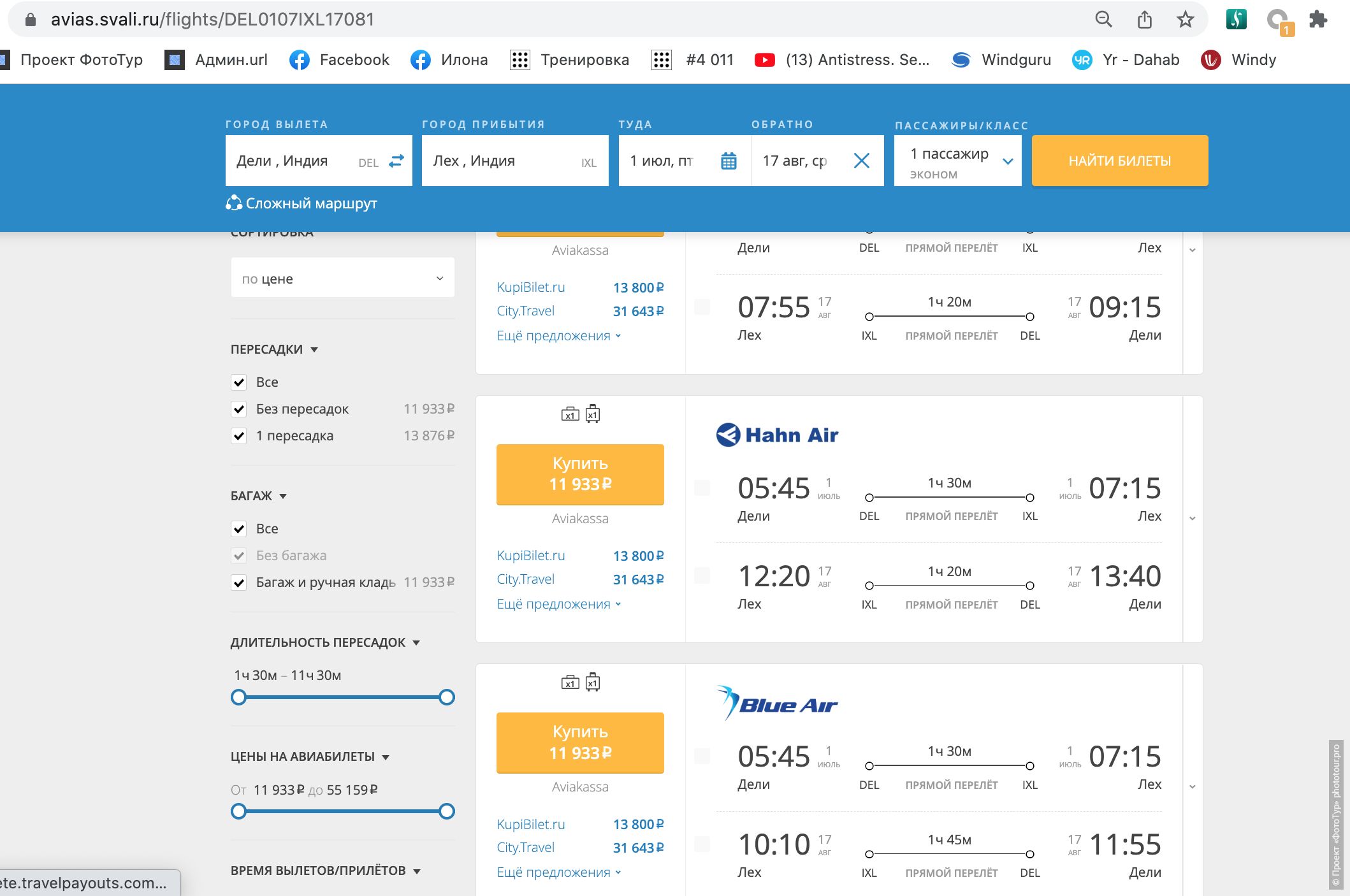Buy the Blue Air ticket for 11 933₽
Image resolution: width=1350 pixels, height=896 pixels.
(x=580, y=742)
